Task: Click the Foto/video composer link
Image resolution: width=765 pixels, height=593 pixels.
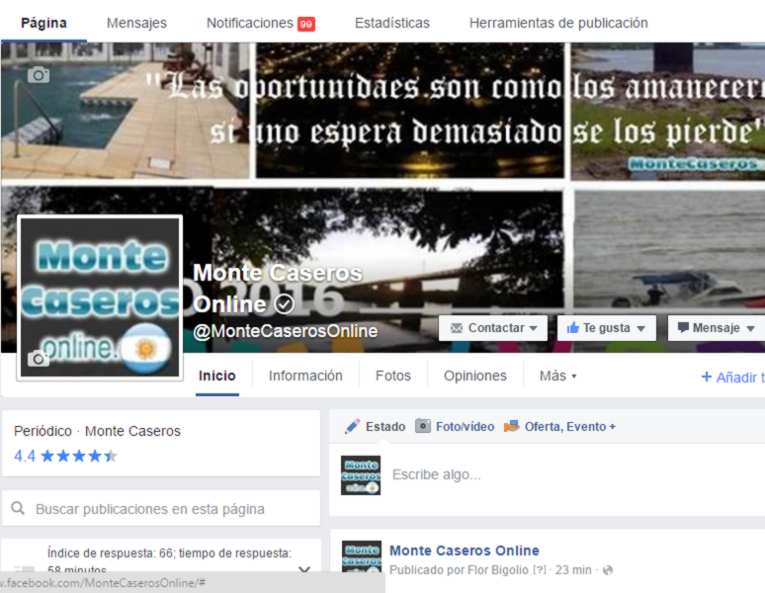Action: tap(465, 427)
